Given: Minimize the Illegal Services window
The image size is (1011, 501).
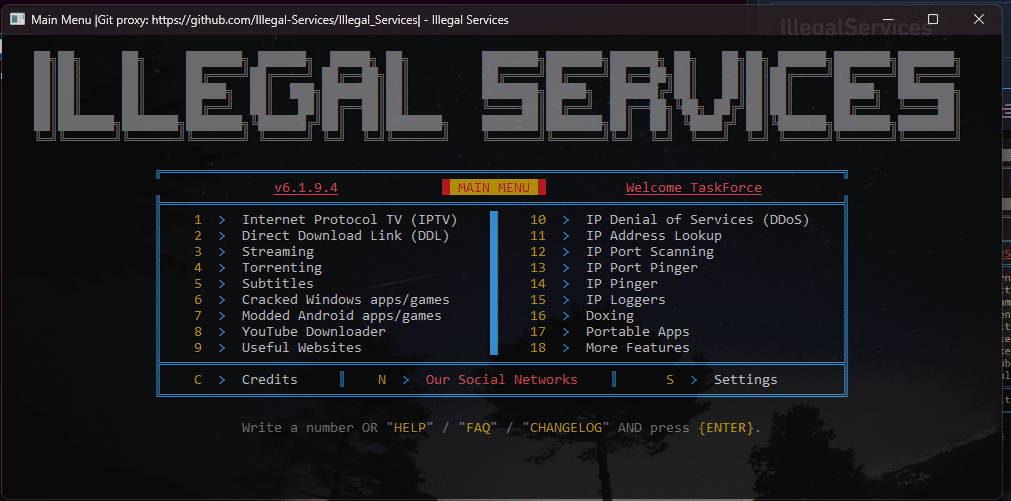Looking at the screenshot, I should tap(886, 19).
